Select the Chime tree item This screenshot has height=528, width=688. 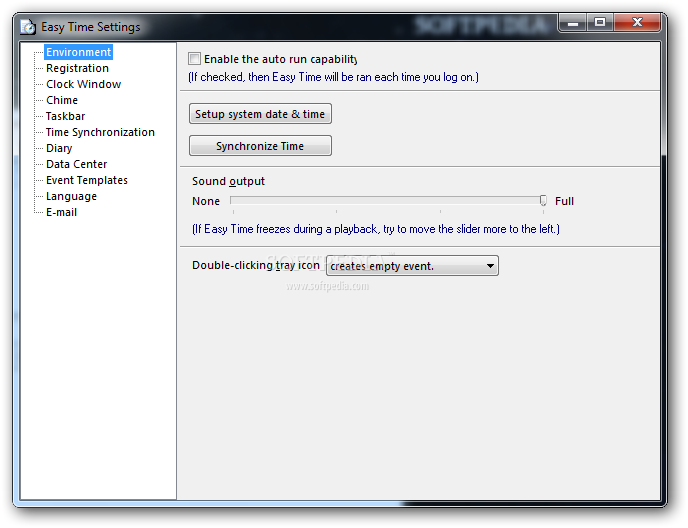62,101
